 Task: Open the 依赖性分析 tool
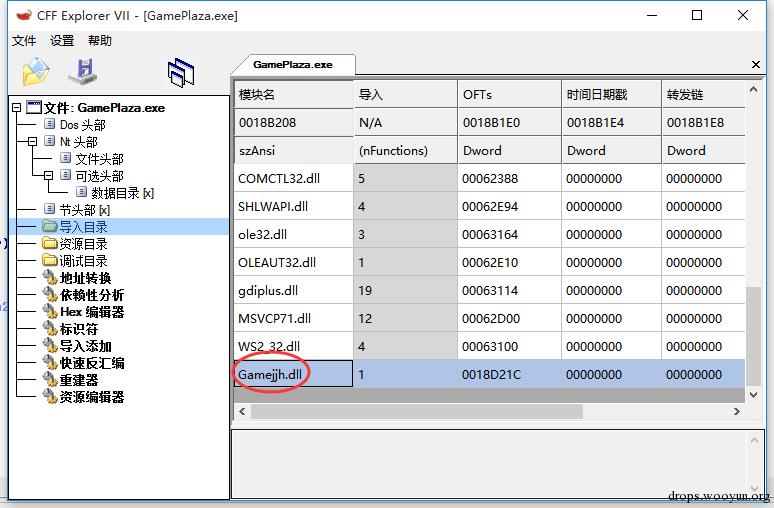tap(92, 295)
